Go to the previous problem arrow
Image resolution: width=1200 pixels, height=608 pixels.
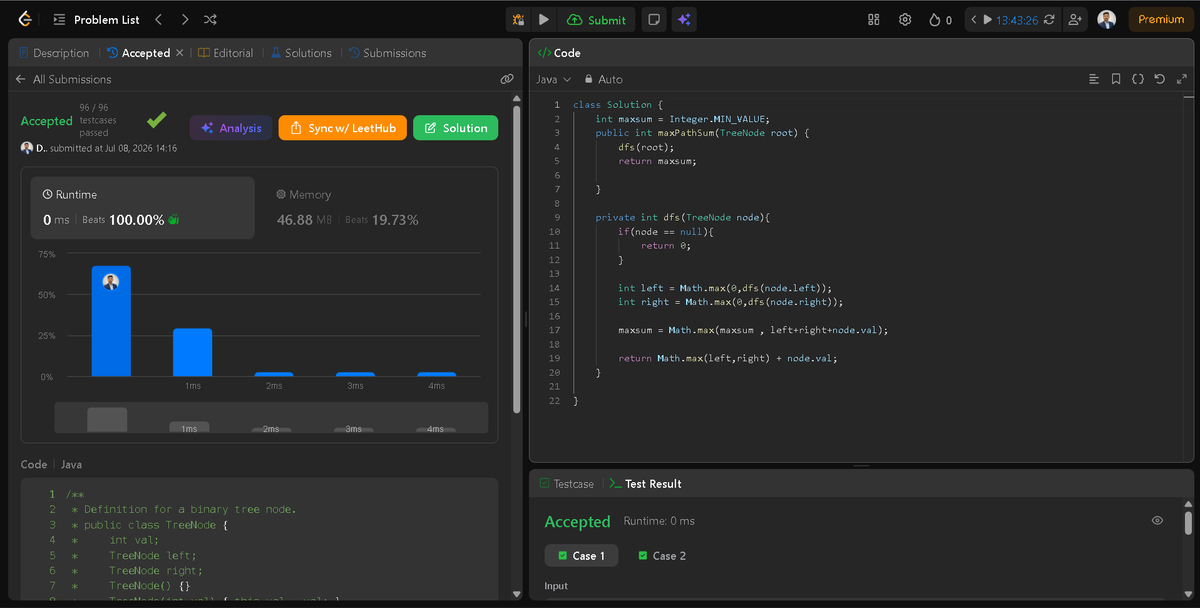click(158, 19)
